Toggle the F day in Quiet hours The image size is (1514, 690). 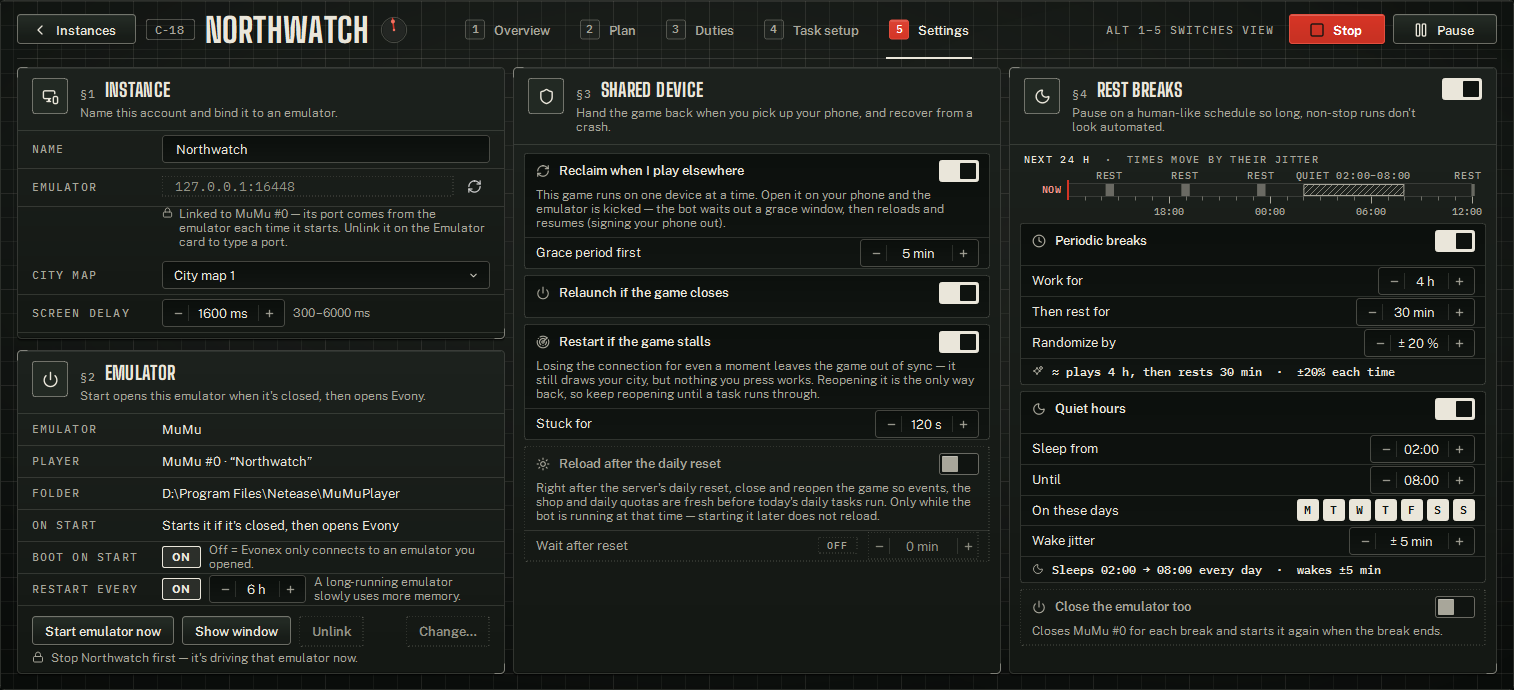click(1411, 511)
